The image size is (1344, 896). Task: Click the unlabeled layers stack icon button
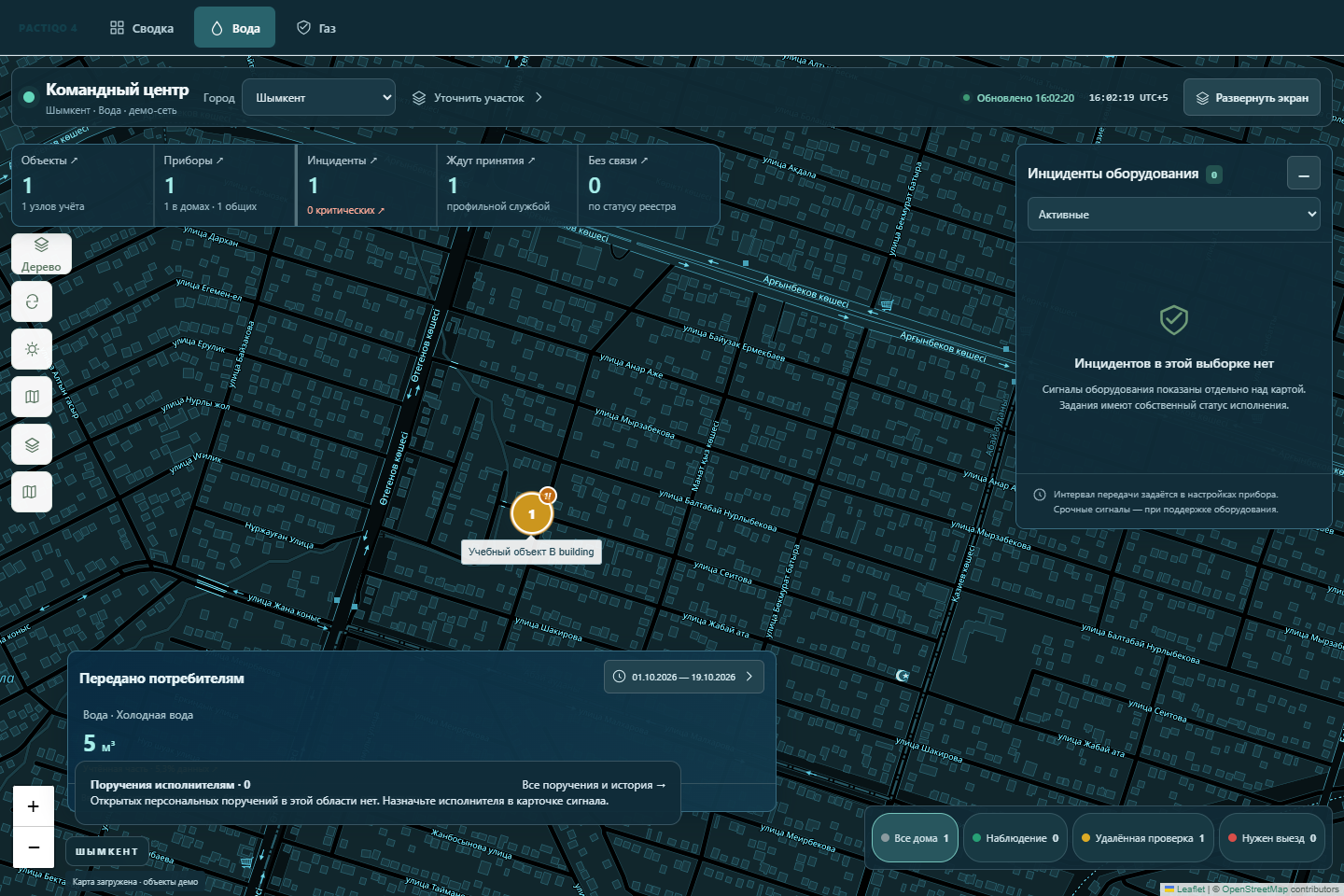point(32,444)
